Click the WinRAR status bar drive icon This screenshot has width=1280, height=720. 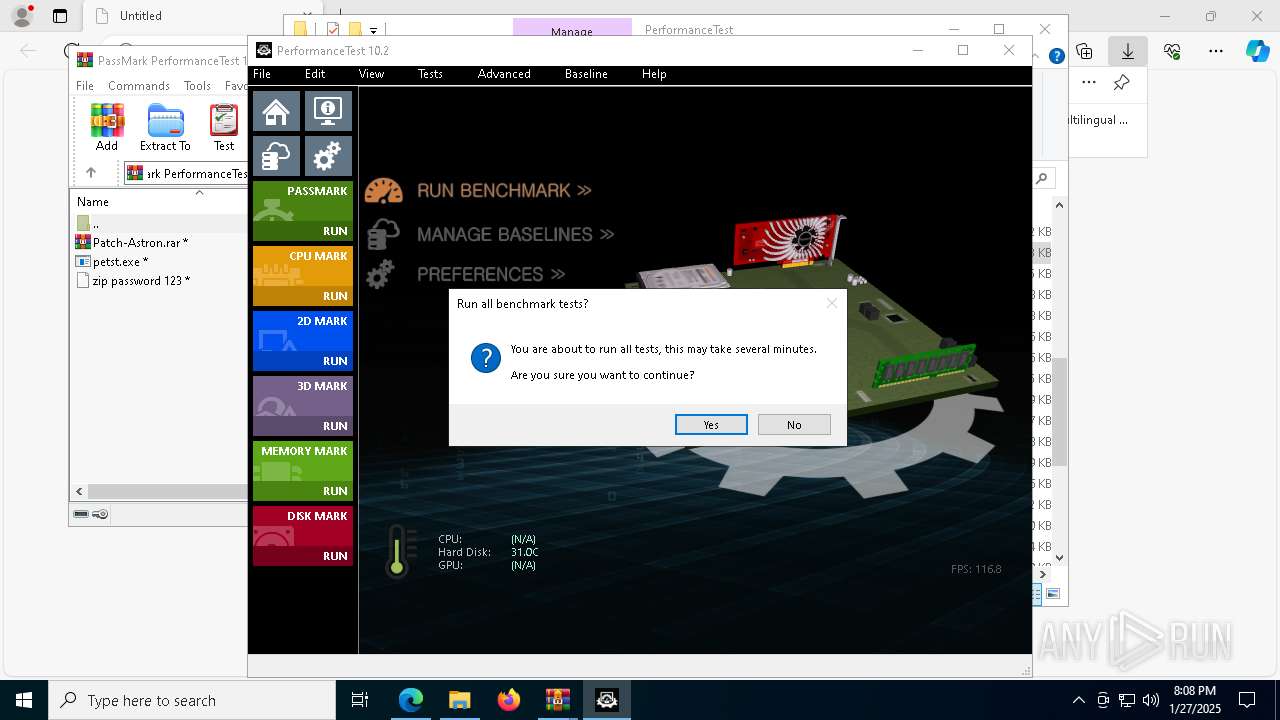(82, 514)
